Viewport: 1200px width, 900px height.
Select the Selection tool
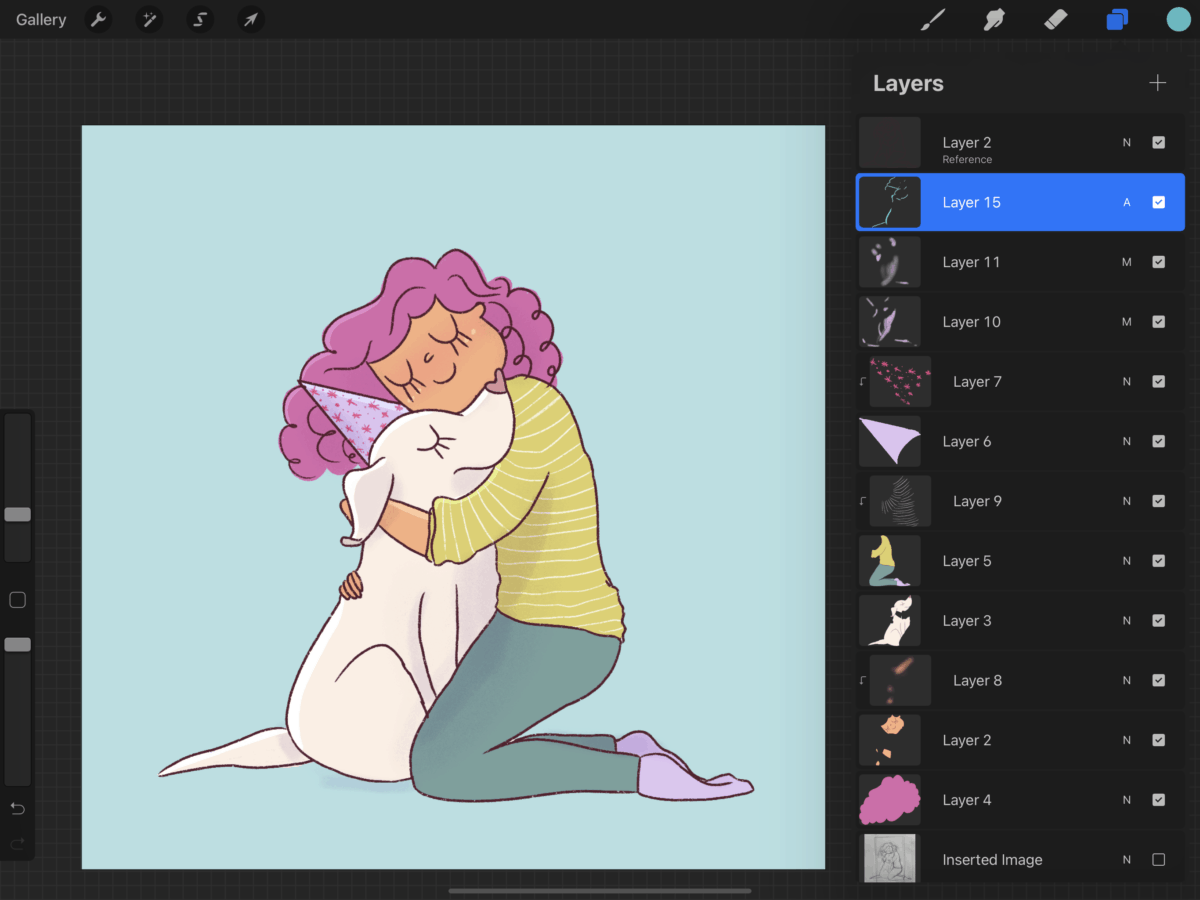[199, 19]
